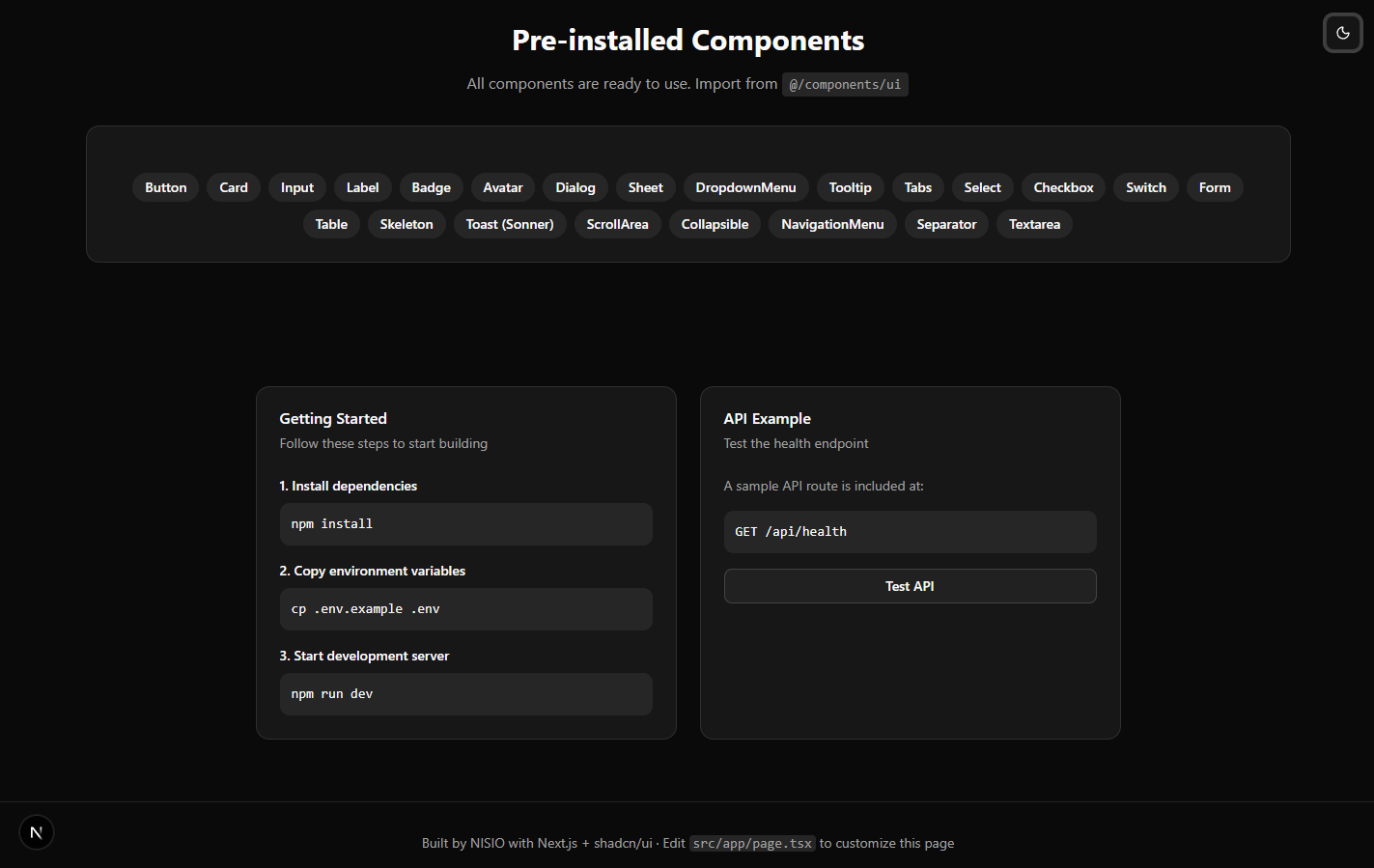Select the Button component badge
Image resolution: width=1374 pixels, height=868 pixels.
166,187
